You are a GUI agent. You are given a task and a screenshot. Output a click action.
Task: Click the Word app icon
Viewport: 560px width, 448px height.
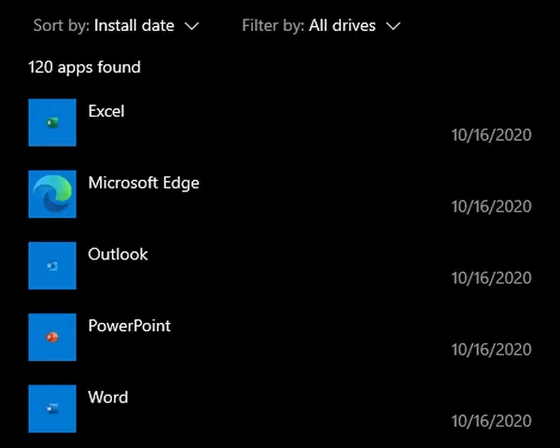[x=52, y=408]
